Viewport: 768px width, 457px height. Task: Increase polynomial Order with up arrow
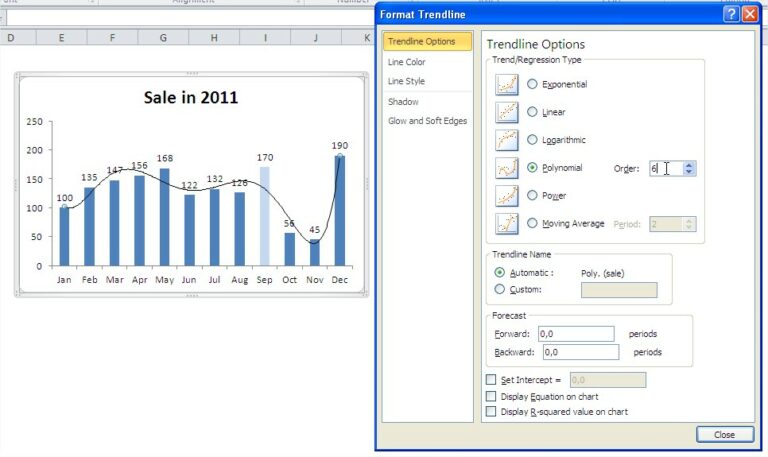coord(690,165)
